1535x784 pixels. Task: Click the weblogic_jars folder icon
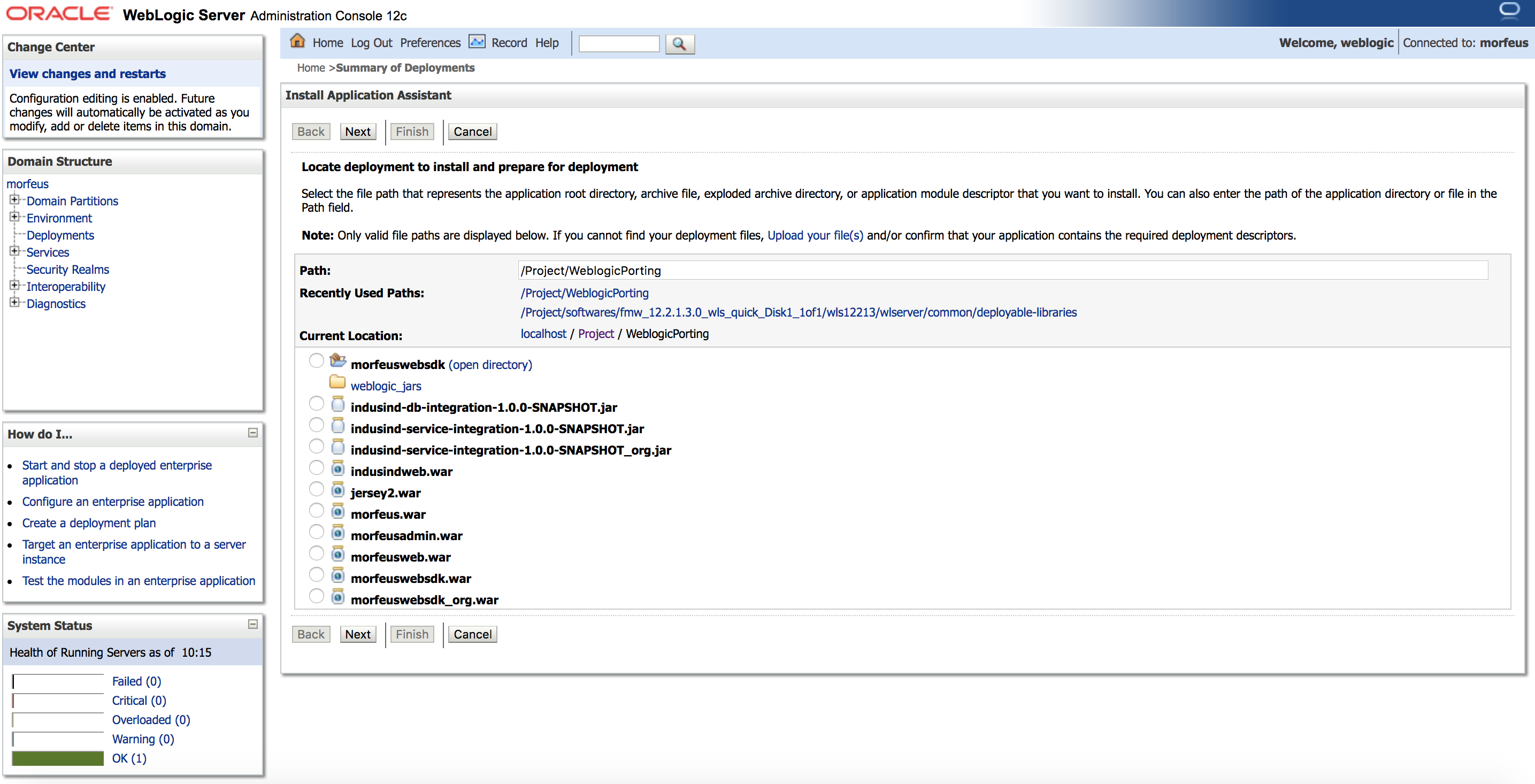(337, 385)
